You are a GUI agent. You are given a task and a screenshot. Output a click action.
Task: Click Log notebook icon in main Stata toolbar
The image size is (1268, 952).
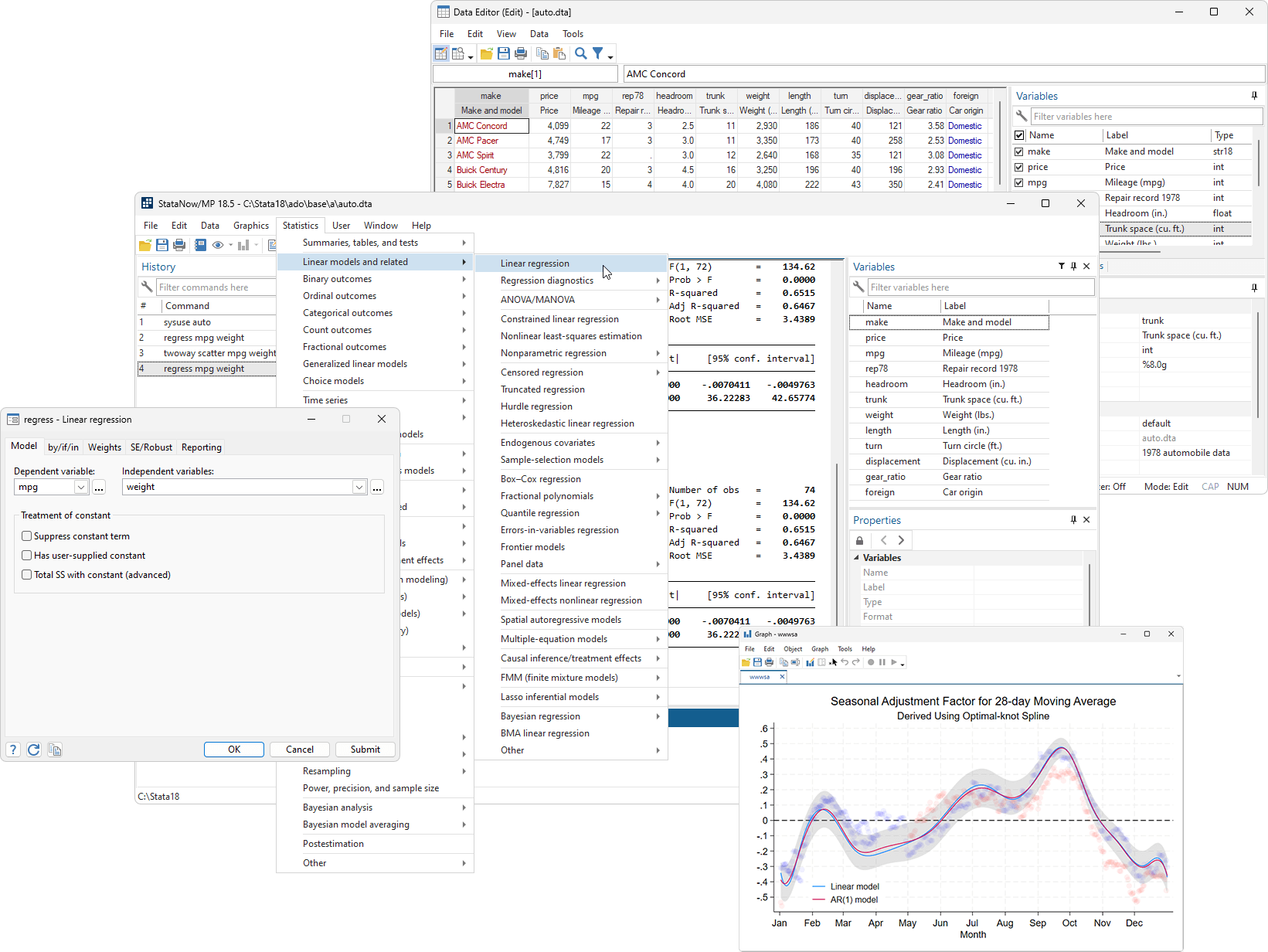(200, 245)
